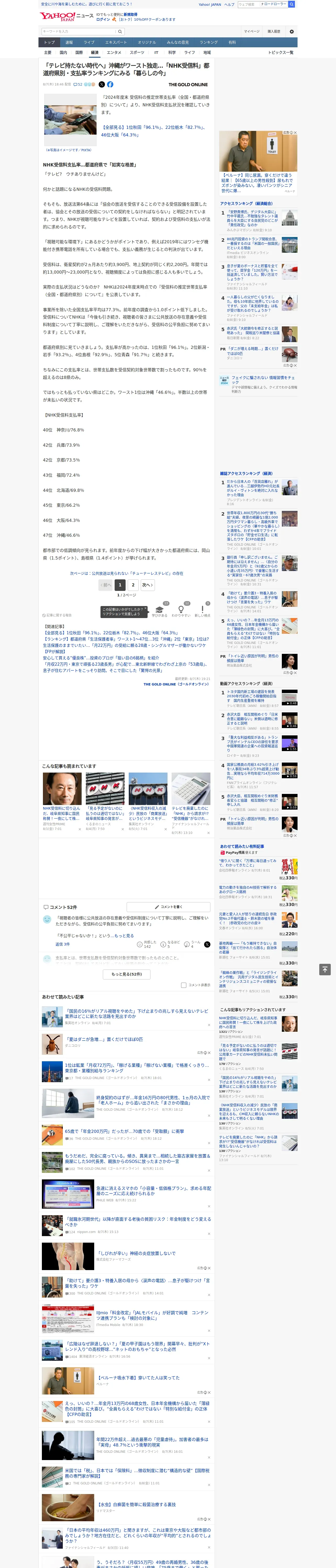Click the scroll-to-top arrow button
336x1568 pixels.
(x=324, y=969)
